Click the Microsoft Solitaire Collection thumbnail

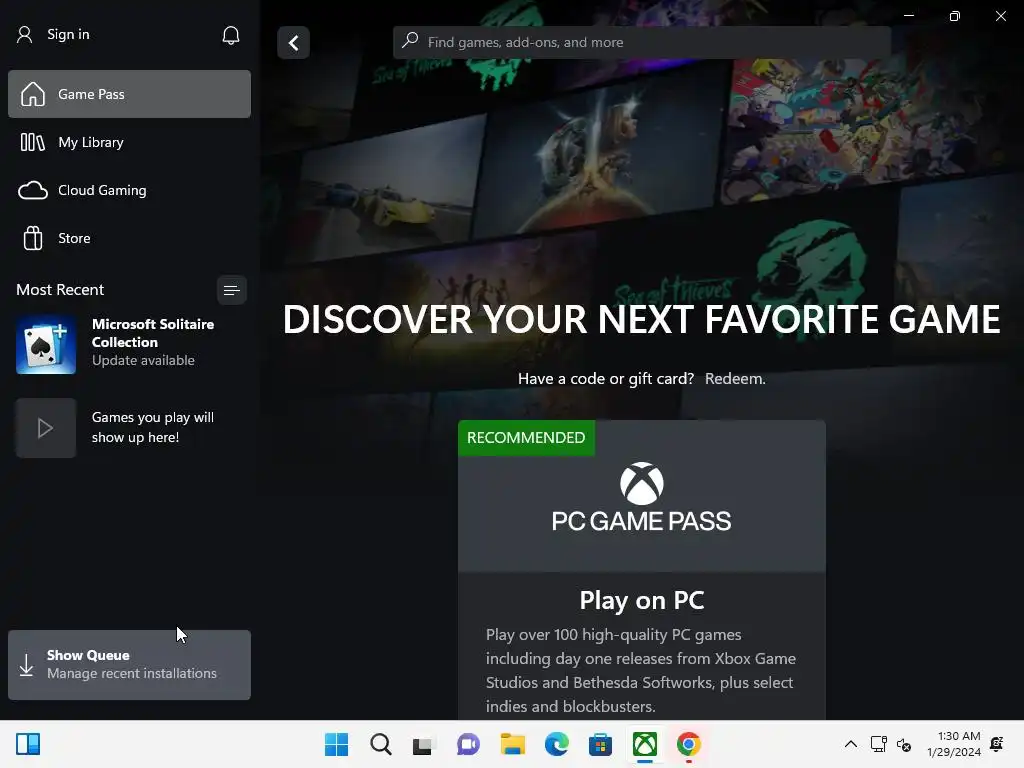click(46, 345)
